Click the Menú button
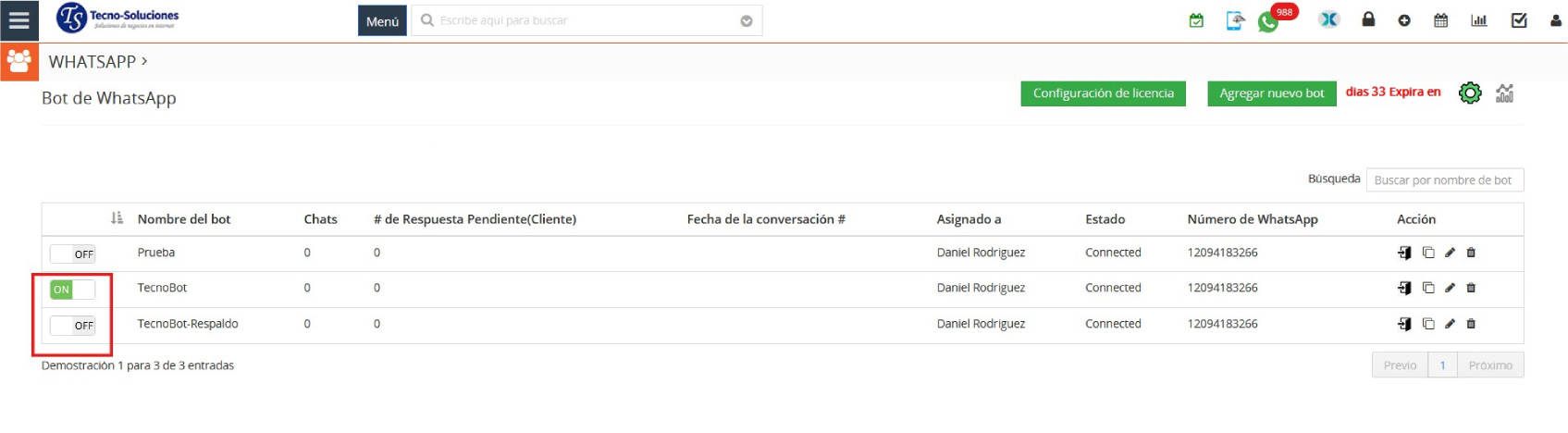The height and width of the screenshot is (433, 1568). [382, 20]
